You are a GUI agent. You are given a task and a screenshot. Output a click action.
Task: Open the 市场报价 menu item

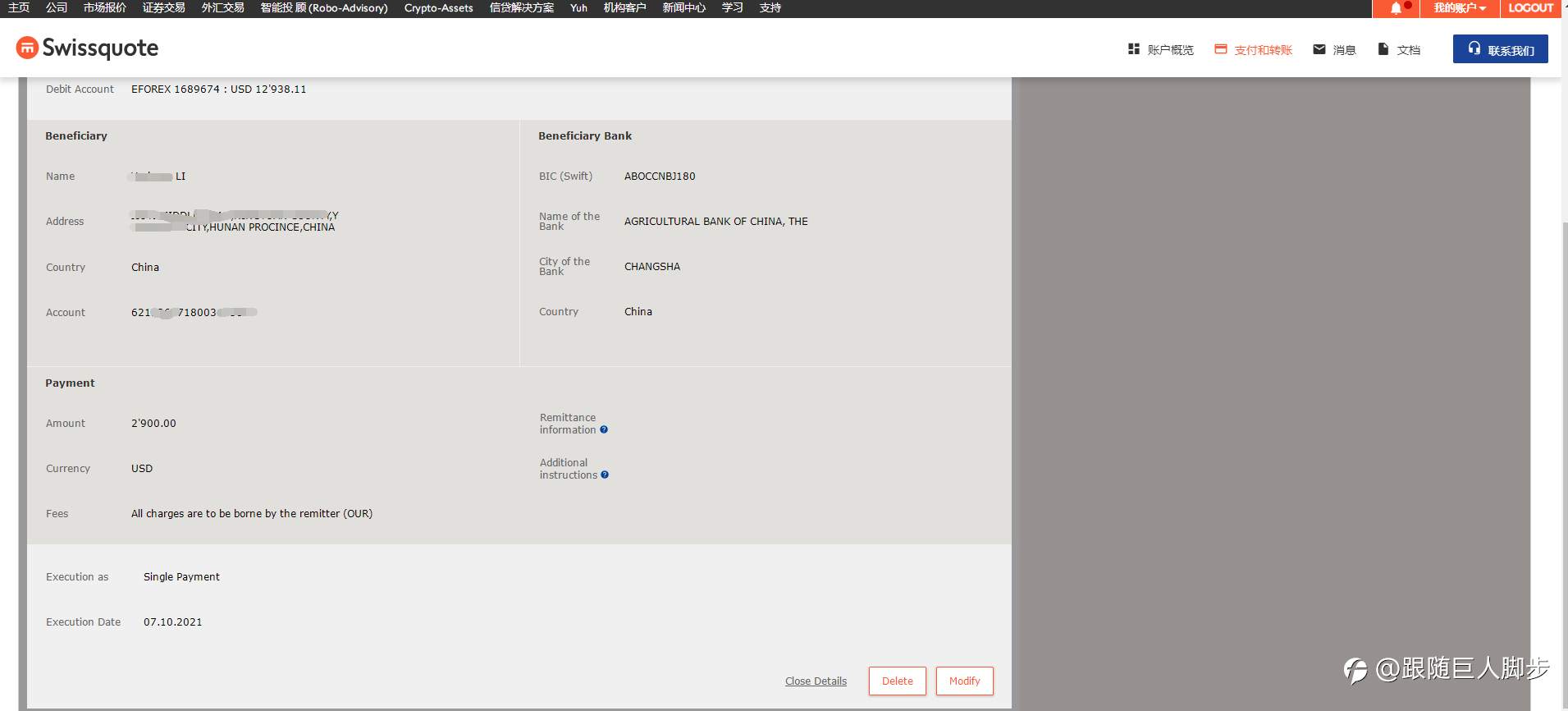pos(105,7)
